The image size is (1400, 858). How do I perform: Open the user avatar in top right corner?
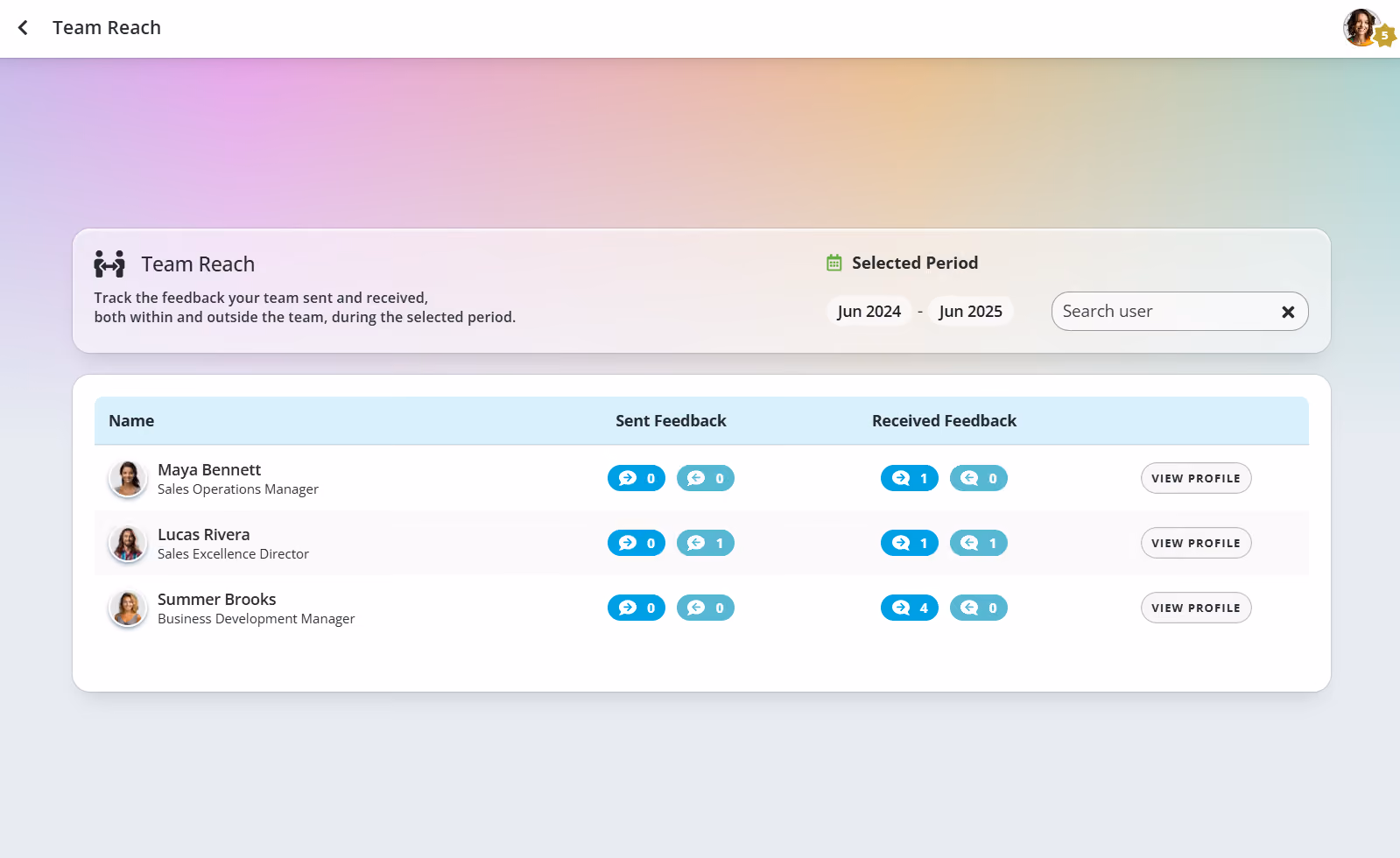tap(1361, 27)
